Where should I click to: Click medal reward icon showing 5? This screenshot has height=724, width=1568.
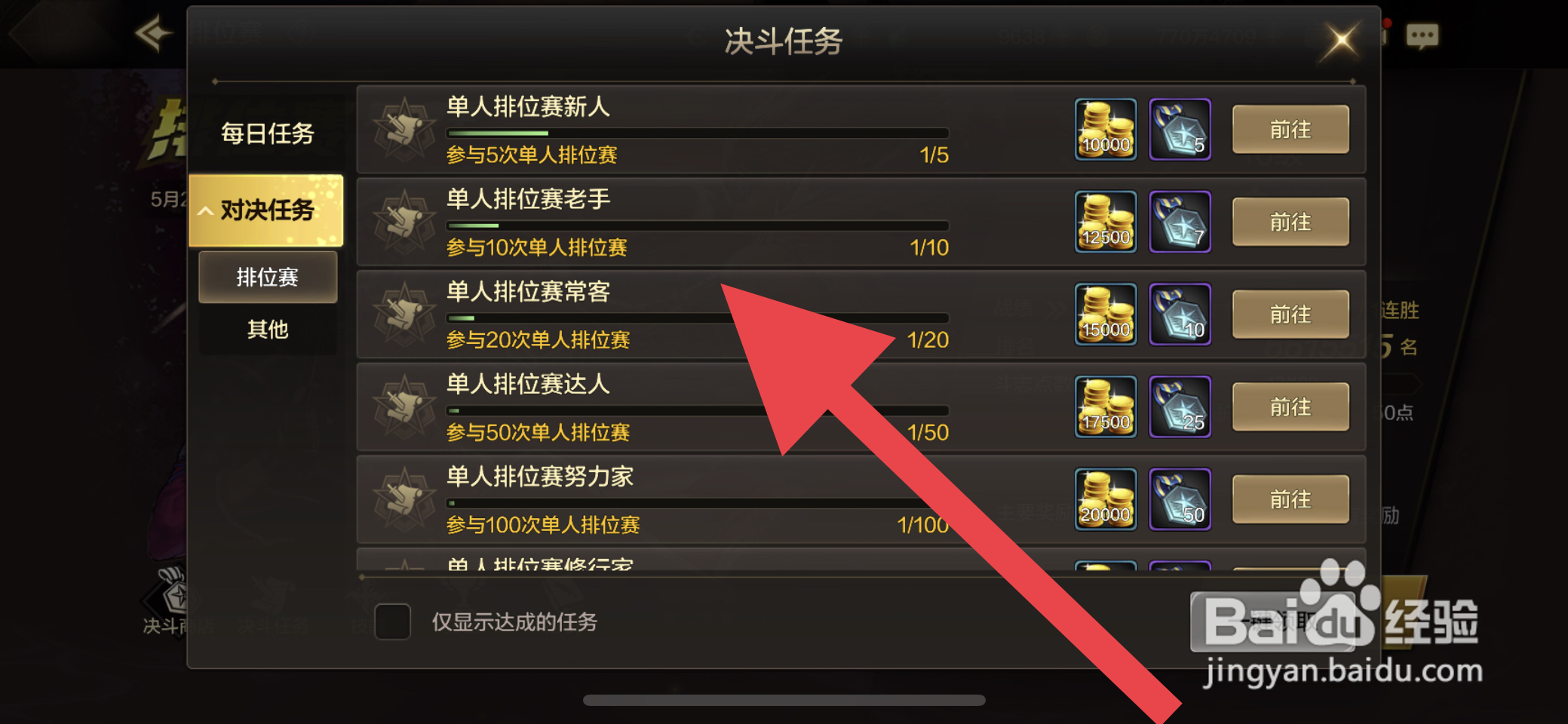tap(1180, 129)
